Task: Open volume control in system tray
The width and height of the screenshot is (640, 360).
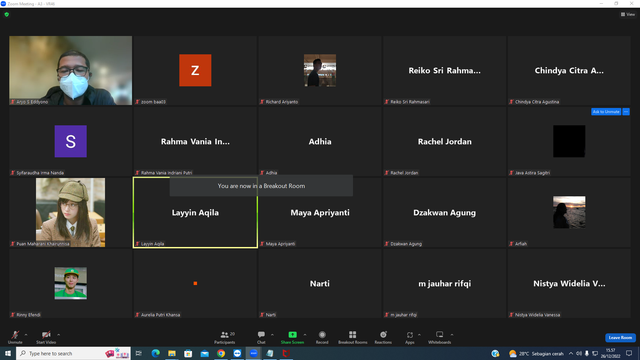Action: point(579,353)
